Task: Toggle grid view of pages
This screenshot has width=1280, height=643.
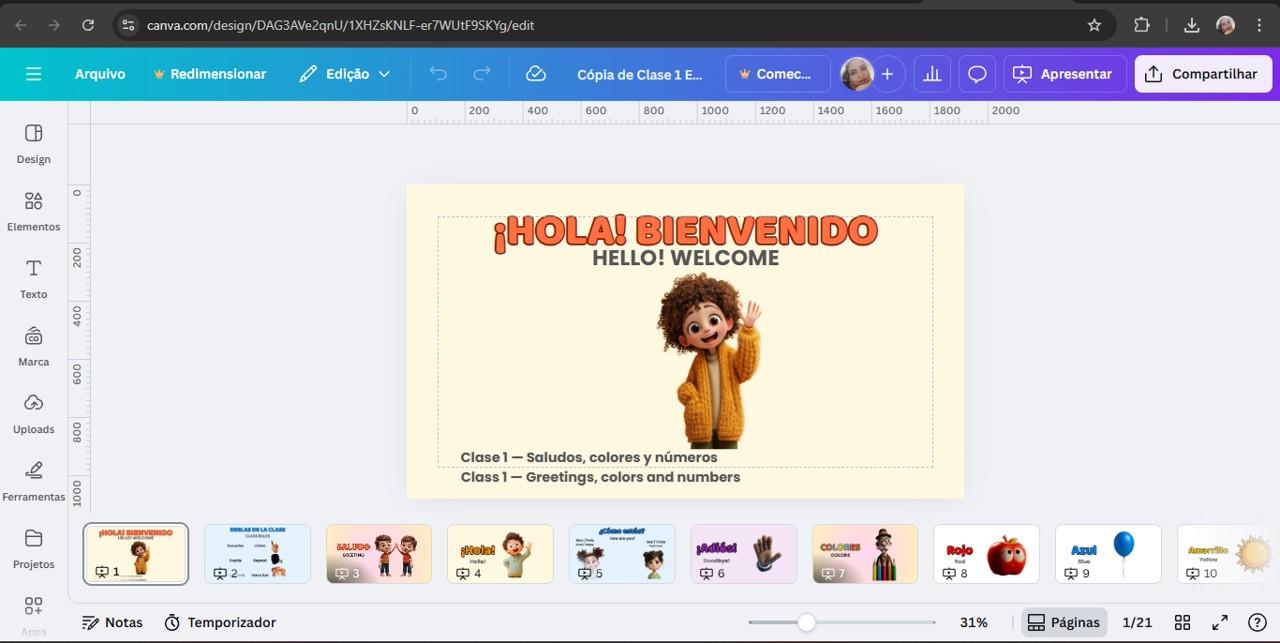Action: tap(1182, 622)
